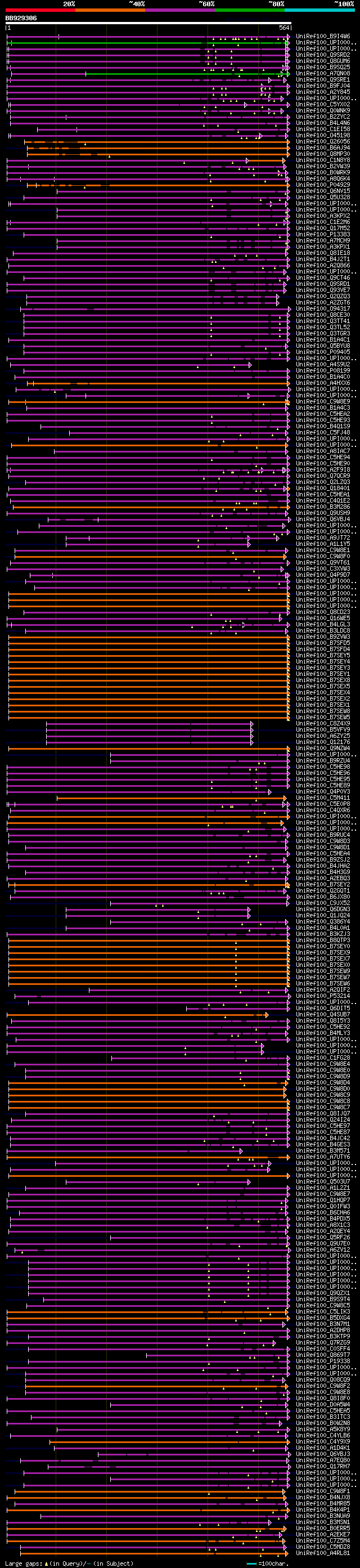The height and width of the screenshot is (1568, 360).
Task: Open hit UniRef100_Q2GQT1
Action: point(323,890)
